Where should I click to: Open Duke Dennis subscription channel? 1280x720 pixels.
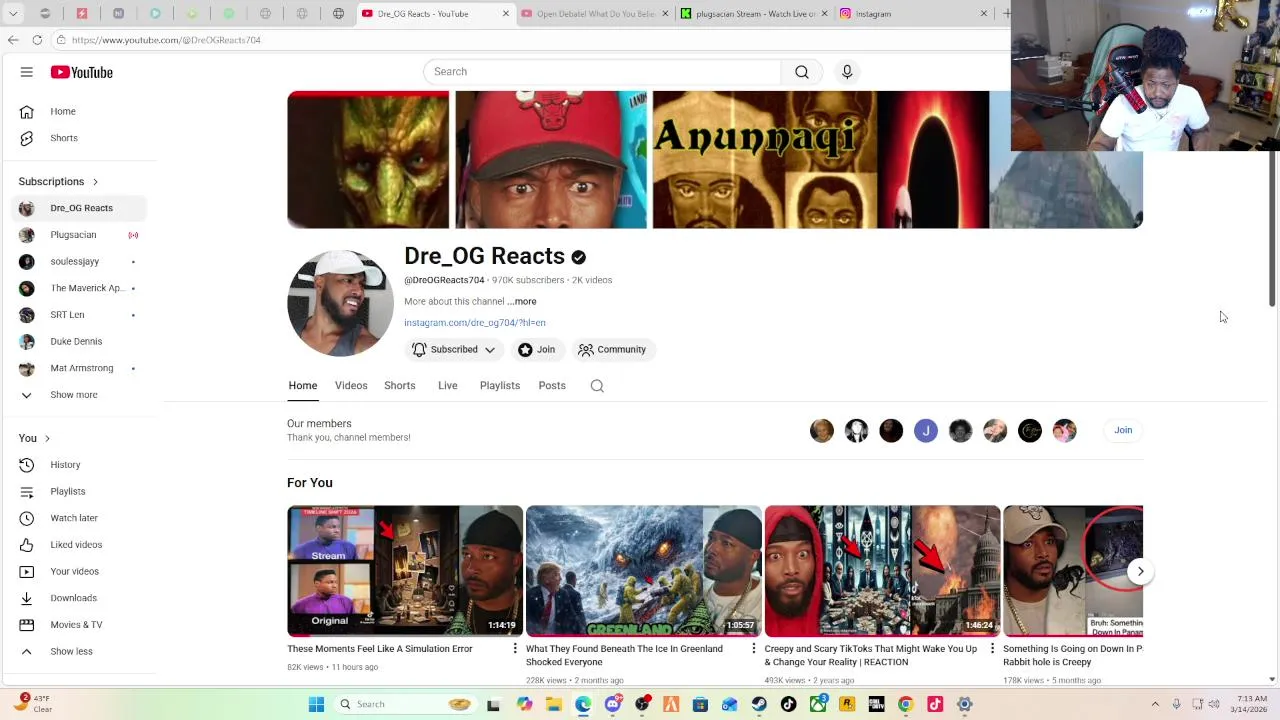point(80,341)
